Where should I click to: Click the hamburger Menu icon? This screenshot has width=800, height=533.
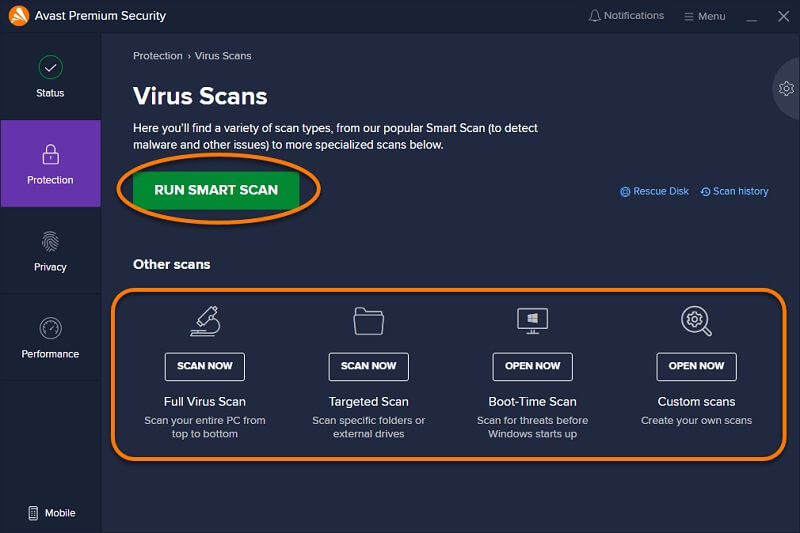point(689,16)
